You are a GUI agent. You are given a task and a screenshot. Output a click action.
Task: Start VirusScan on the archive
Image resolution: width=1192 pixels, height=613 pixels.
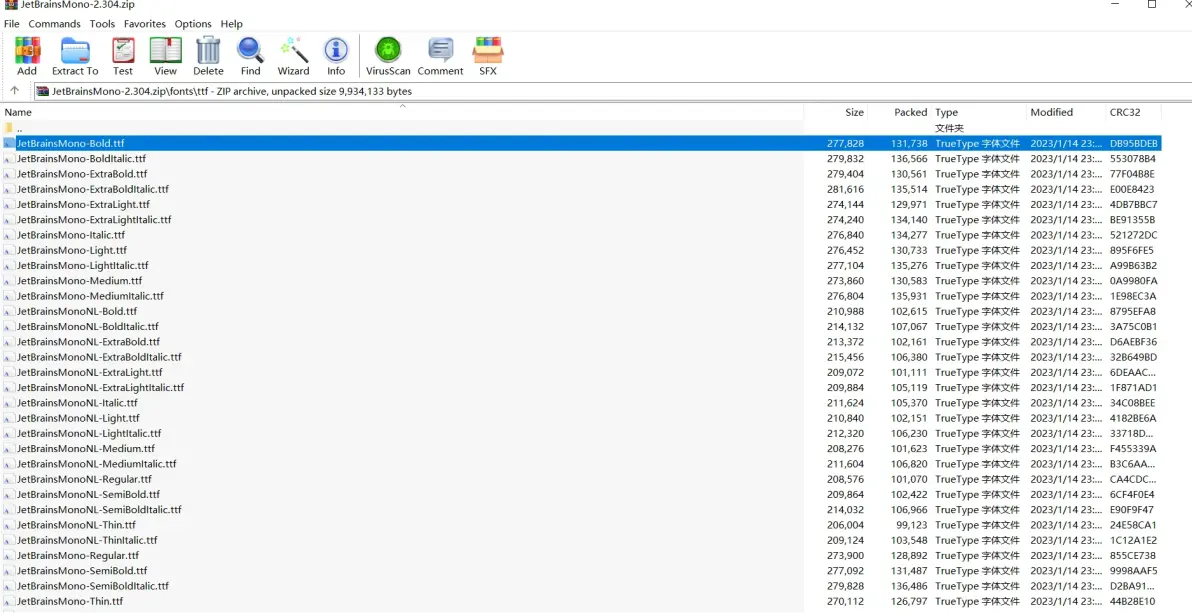click(388, 56)
